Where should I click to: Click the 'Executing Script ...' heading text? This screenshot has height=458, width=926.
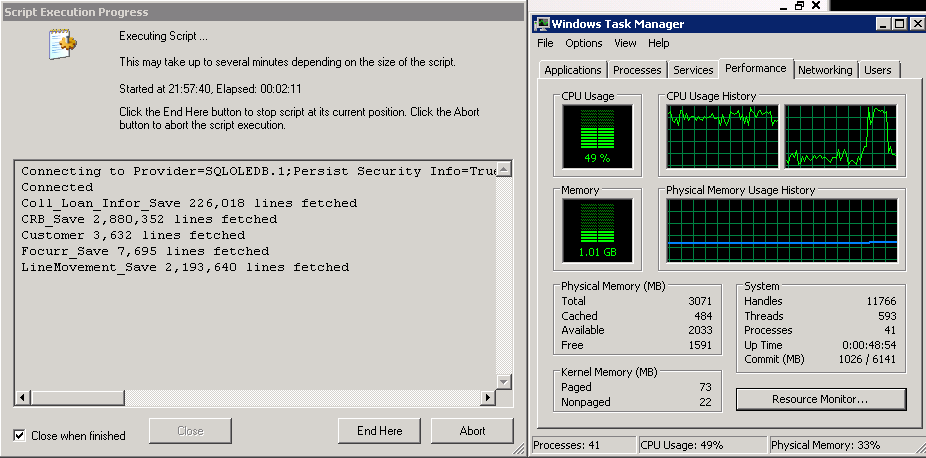pos(163,36)
